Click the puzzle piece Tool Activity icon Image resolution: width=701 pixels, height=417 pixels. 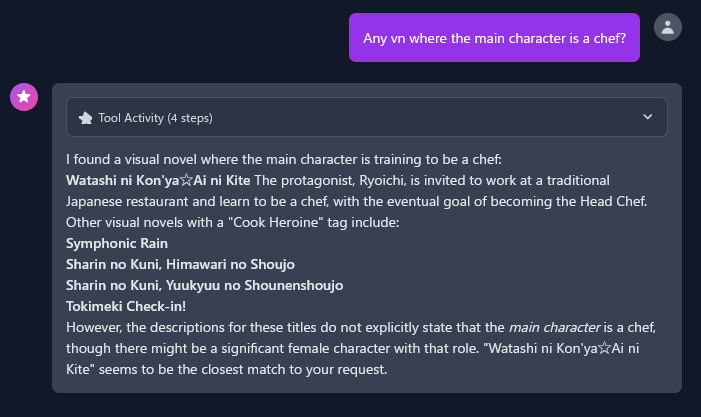(x=85, y=117)
